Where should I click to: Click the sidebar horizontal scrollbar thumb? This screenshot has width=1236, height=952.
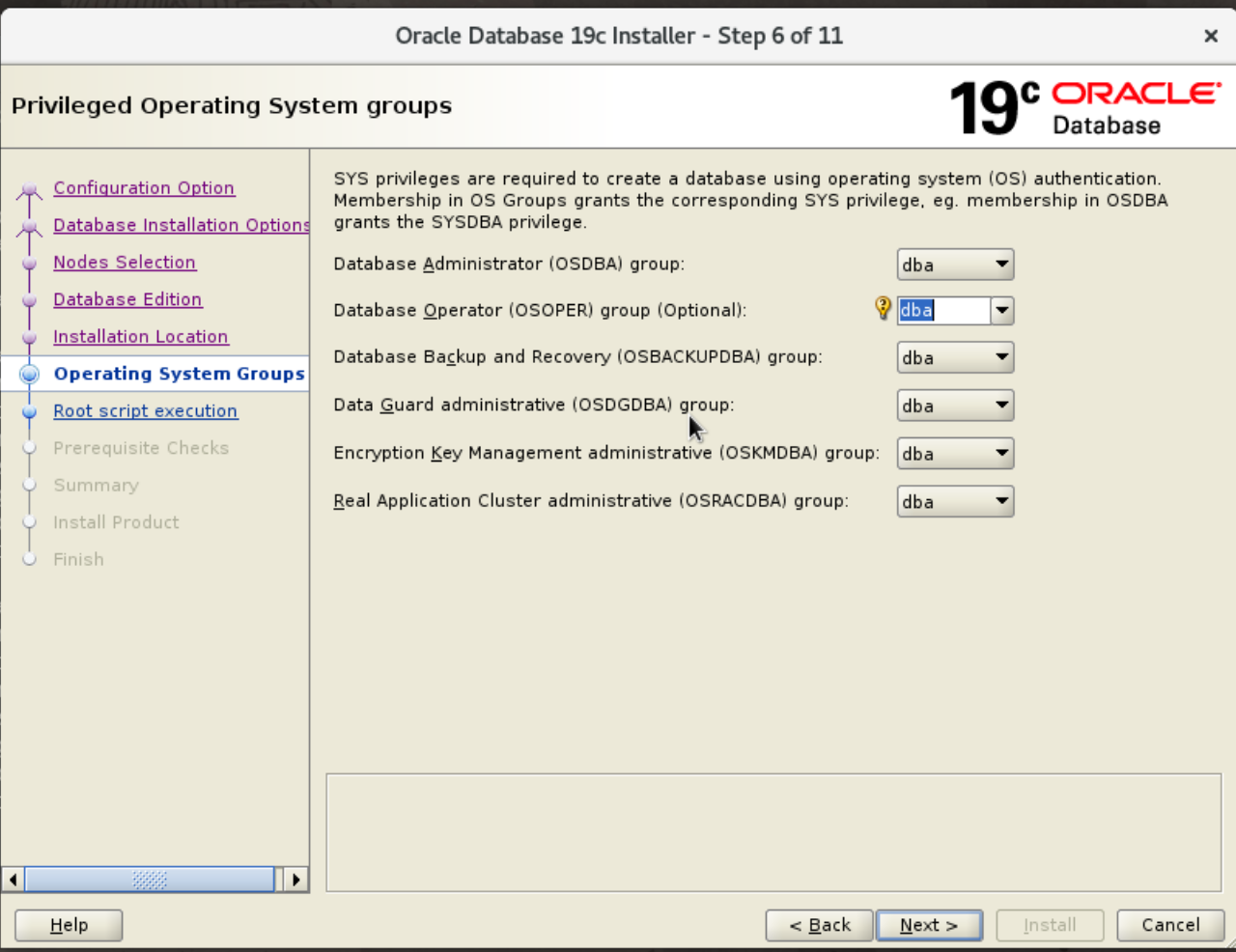tap(150, 880)
